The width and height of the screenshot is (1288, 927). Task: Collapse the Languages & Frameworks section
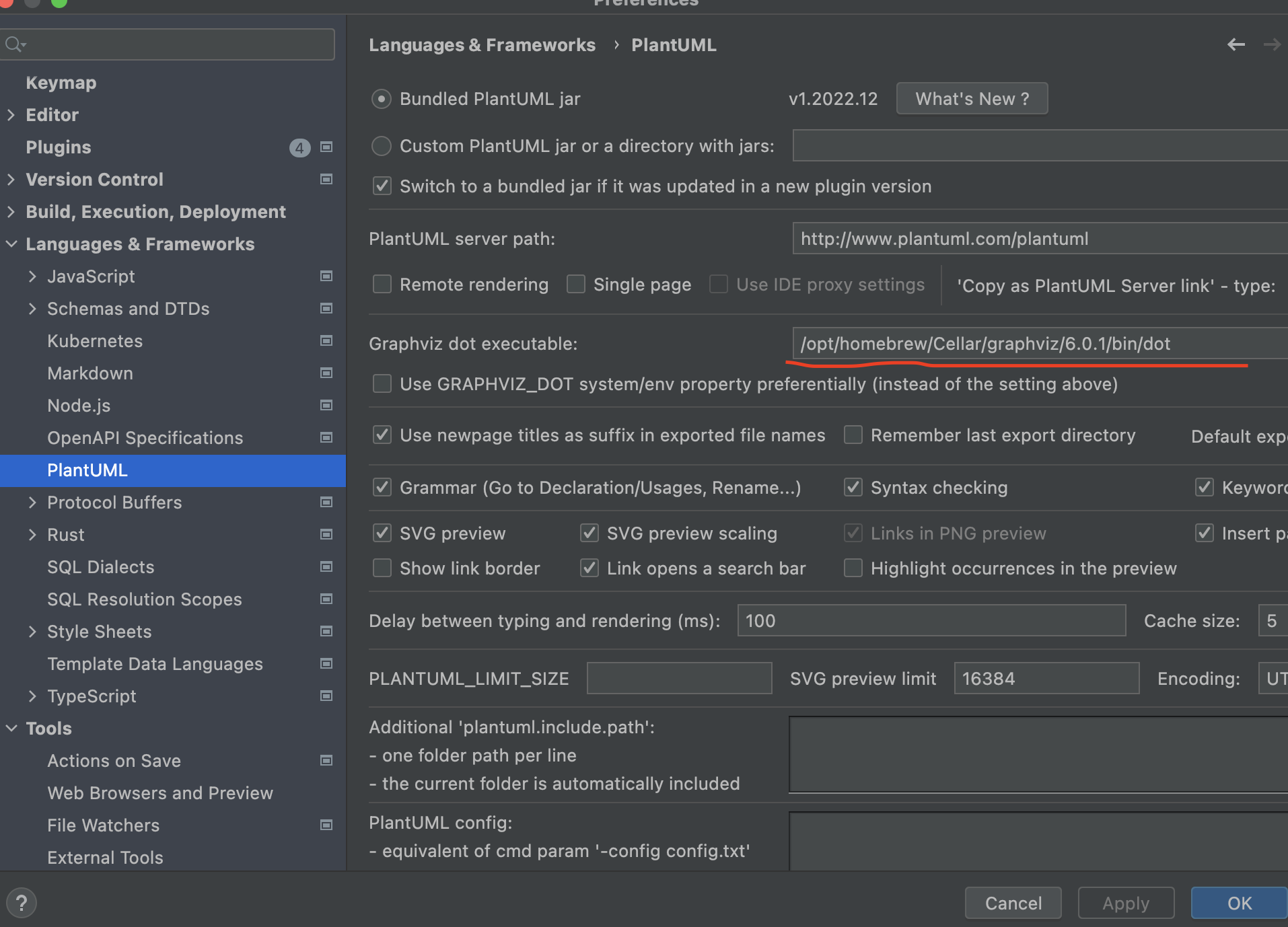(x=11, y=244)
